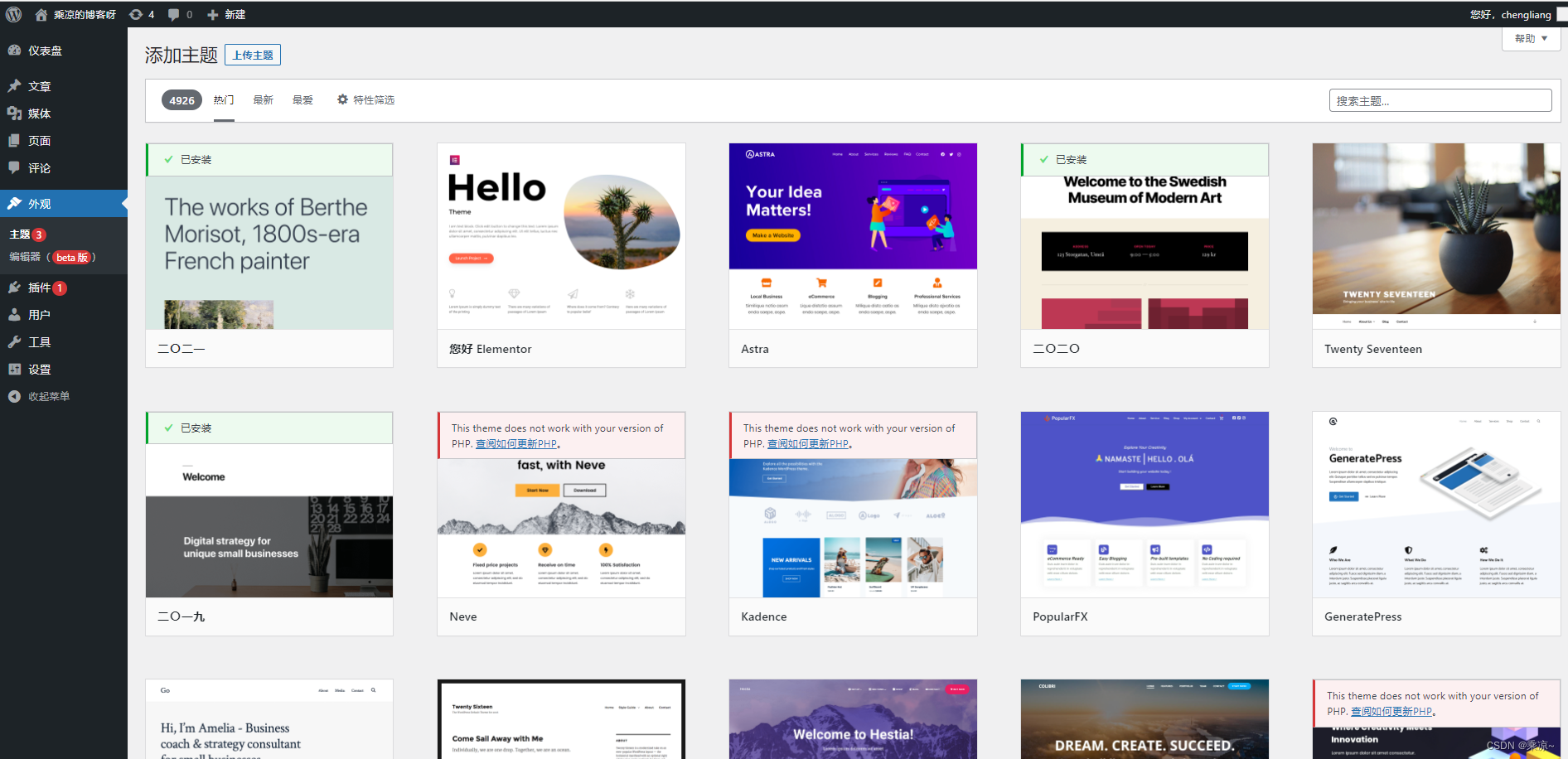Click the 您好 Elementor theme name

click(491, 349)
